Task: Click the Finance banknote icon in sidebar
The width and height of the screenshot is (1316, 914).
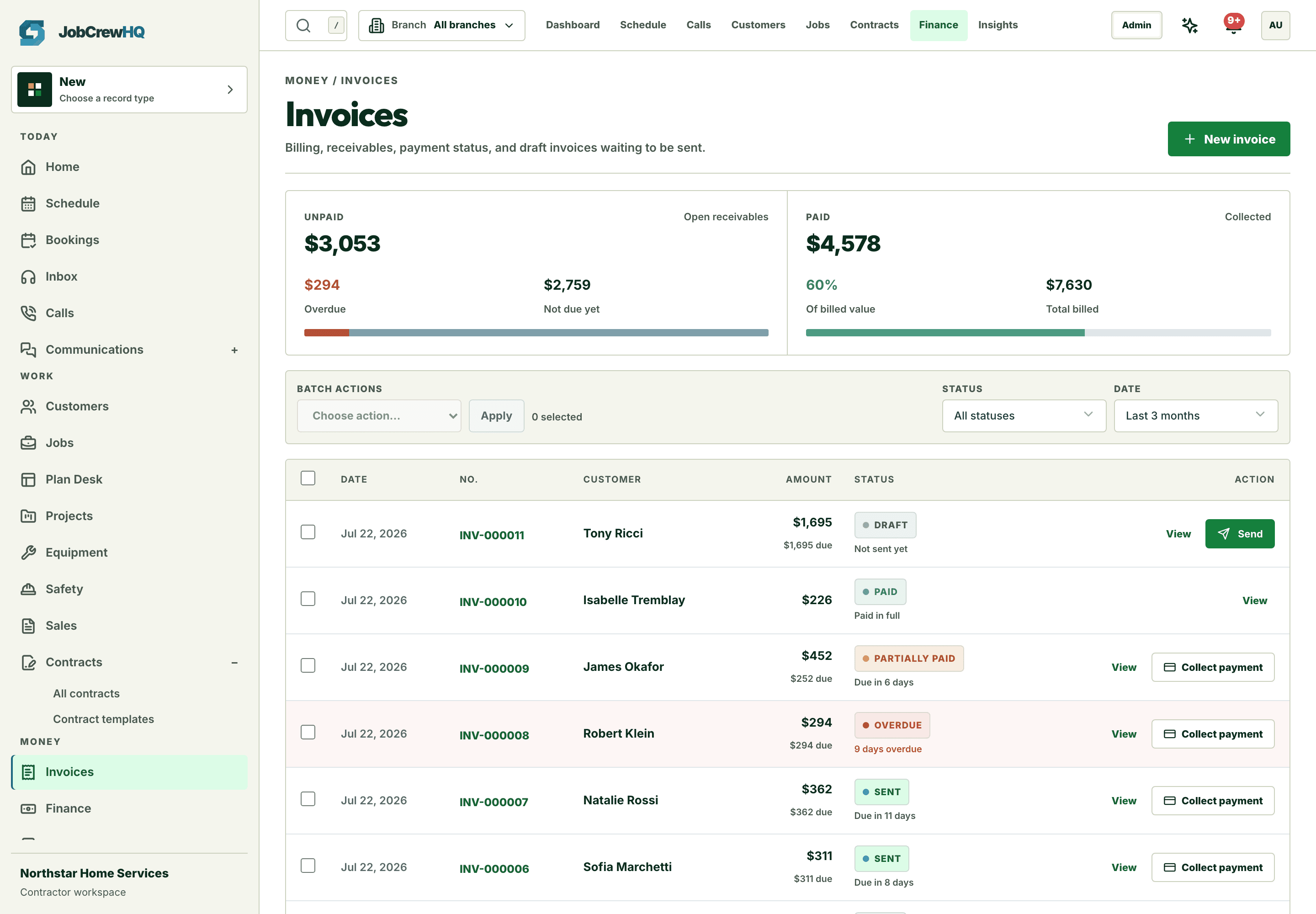Action: click(x=28, y=808)
